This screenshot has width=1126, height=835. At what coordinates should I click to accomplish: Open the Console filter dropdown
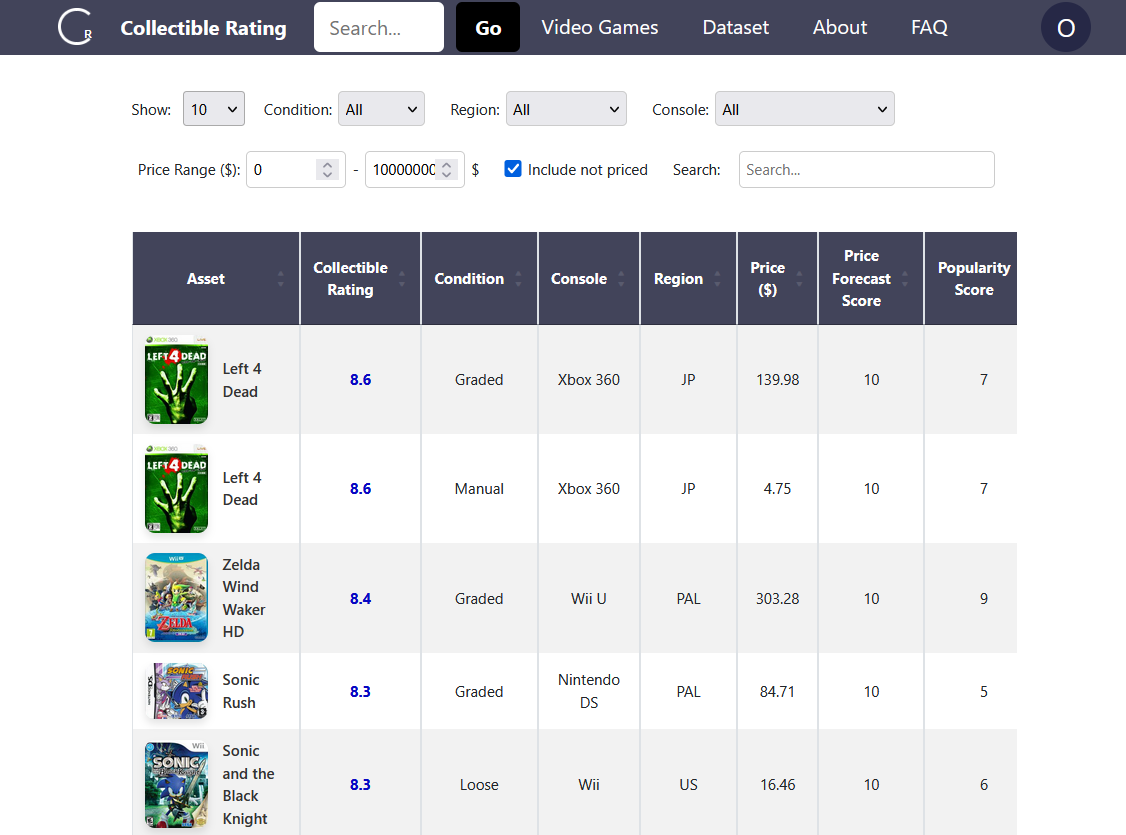(804, 109)
